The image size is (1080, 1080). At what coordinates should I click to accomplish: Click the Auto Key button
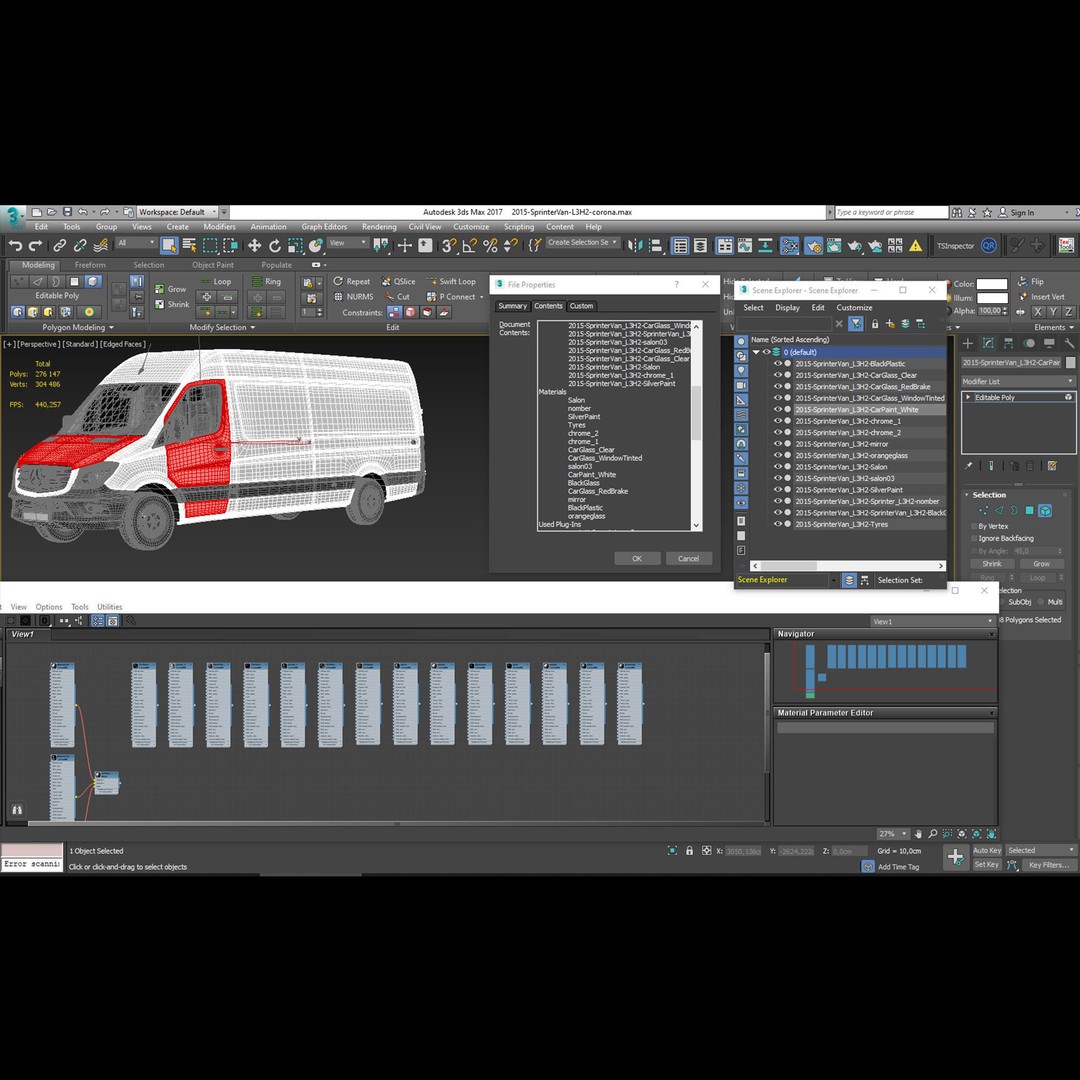pyautogui.click(x=986, y=851)
